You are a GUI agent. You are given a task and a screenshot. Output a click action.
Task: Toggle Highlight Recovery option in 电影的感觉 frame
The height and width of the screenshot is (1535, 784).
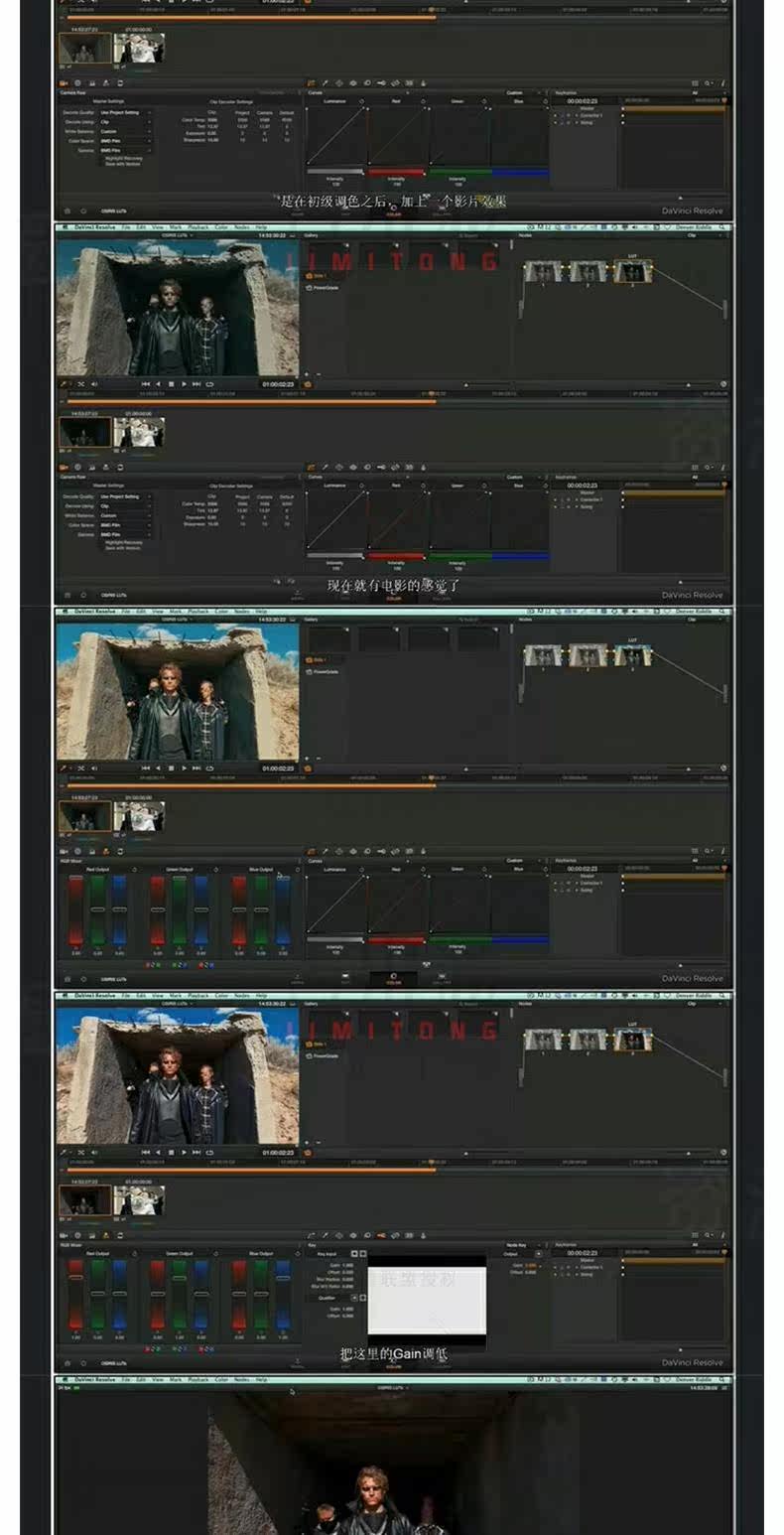[x=124, y=542]
